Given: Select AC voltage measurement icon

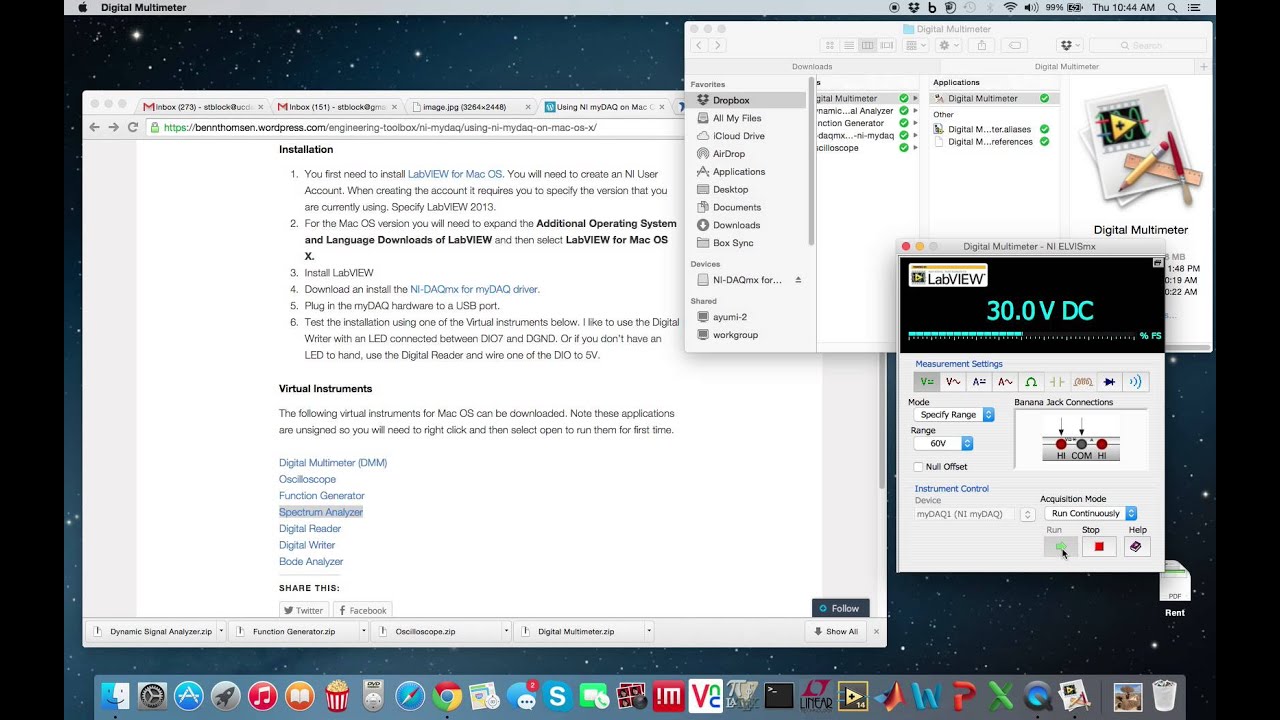Looking at the screenshot, I should (953, 382).
